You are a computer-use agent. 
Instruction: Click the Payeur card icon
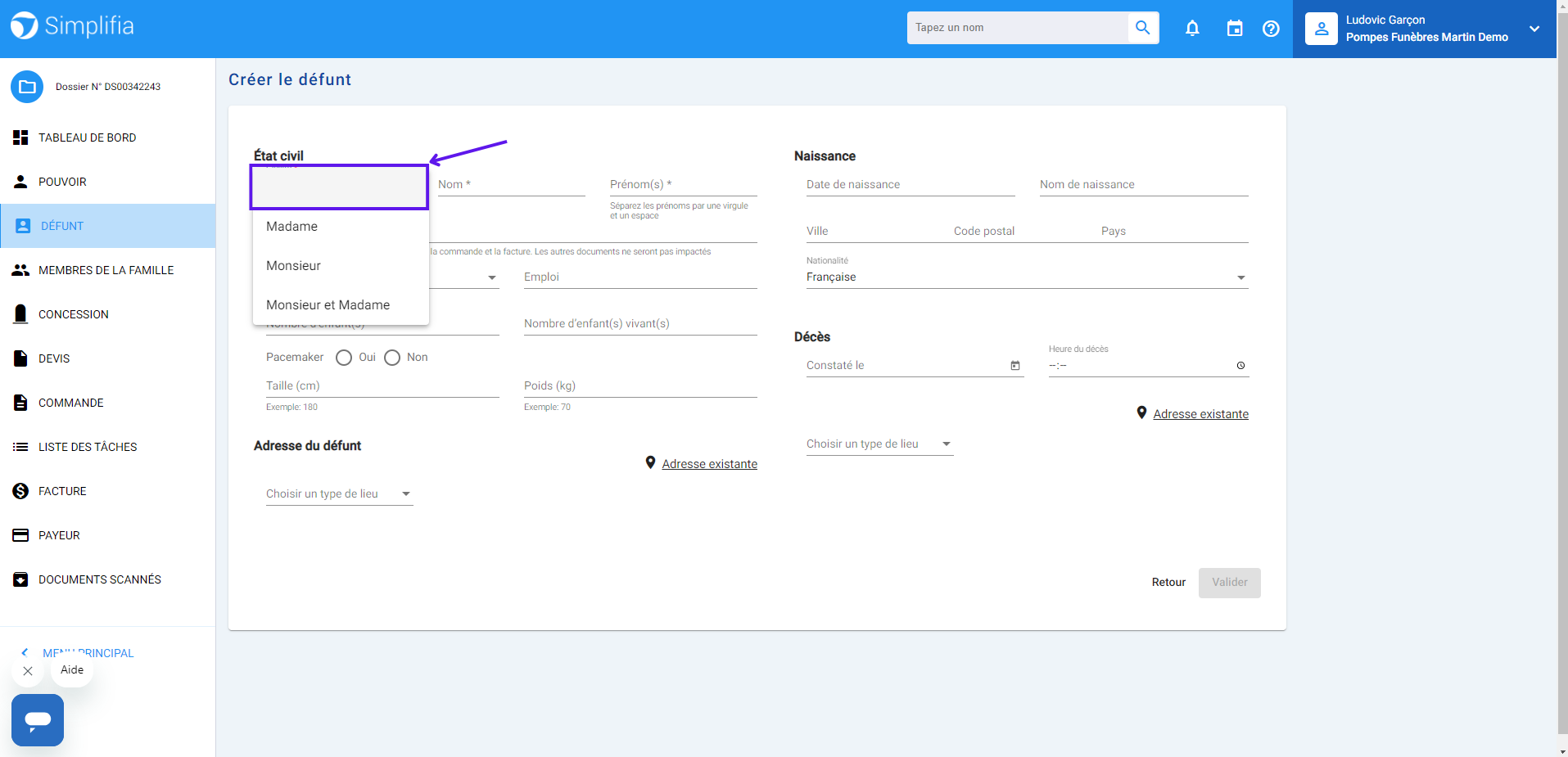coord(20,535)
